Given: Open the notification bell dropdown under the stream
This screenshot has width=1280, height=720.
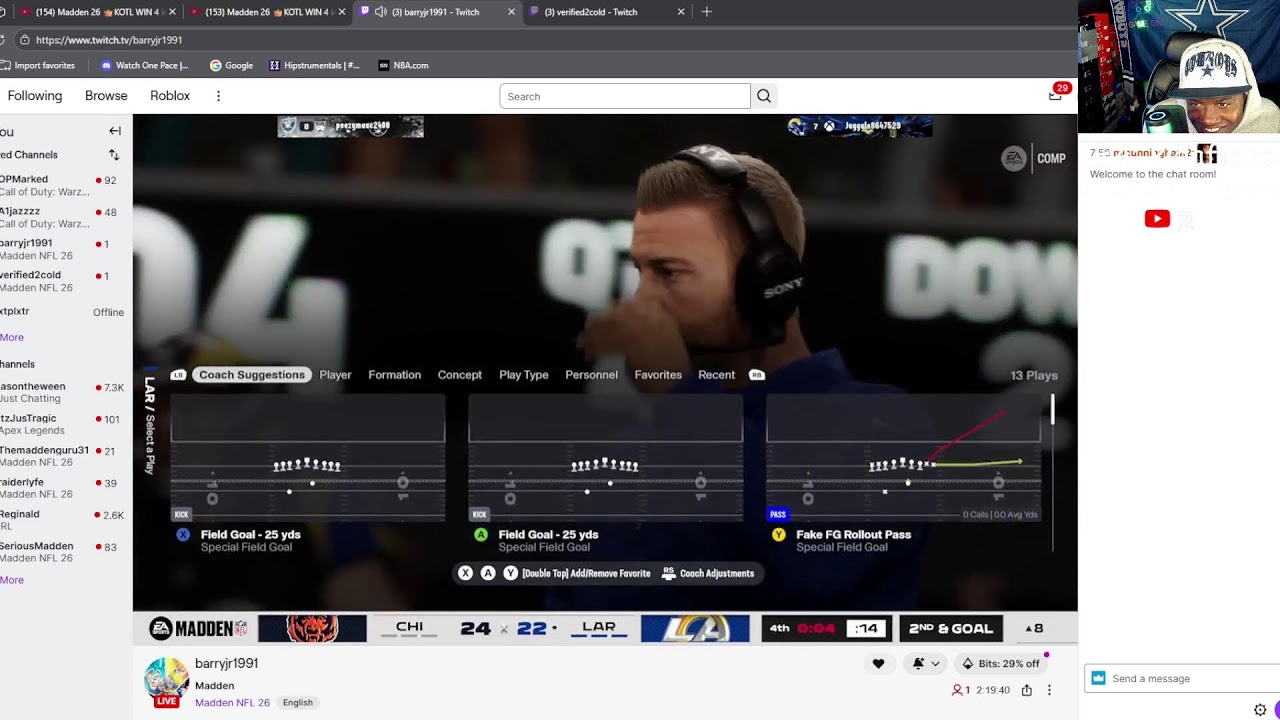Looking at the screenshot, I should (926, 663).
